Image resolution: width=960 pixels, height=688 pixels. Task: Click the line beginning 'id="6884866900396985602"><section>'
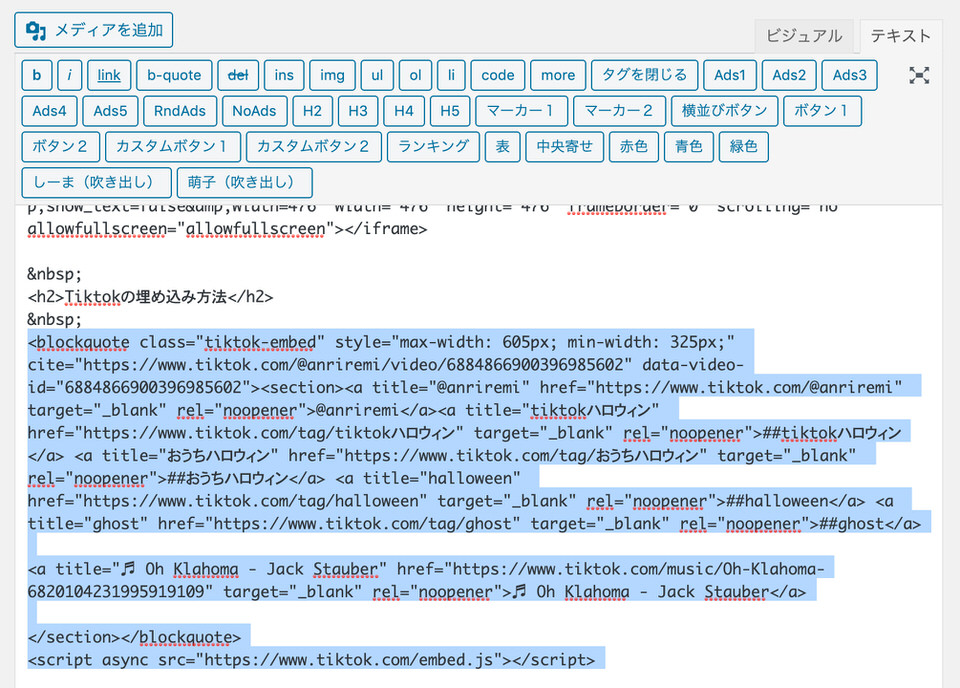[465, 387]
